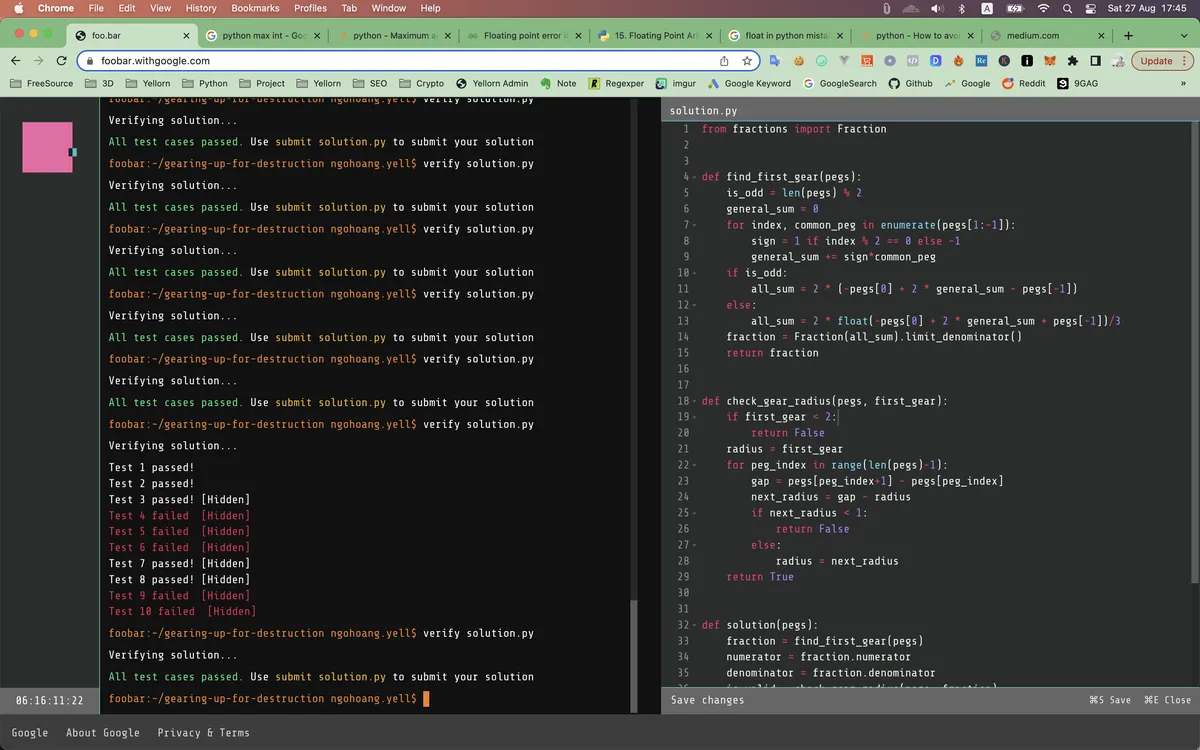Open the macOS volume icon
Screen dimensions: 1200x750
tap(937, 8)
